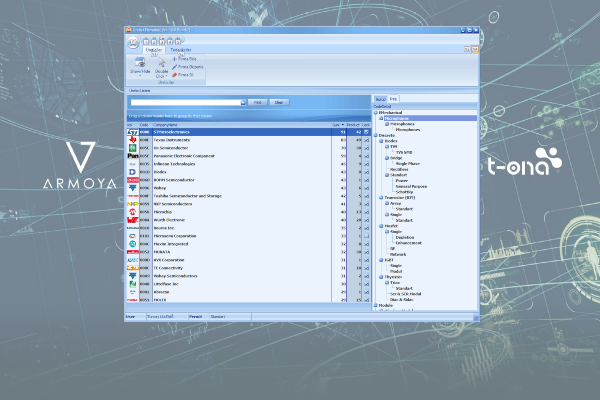Toggle Lock checkbox for Abracon row

coord(366,292)
